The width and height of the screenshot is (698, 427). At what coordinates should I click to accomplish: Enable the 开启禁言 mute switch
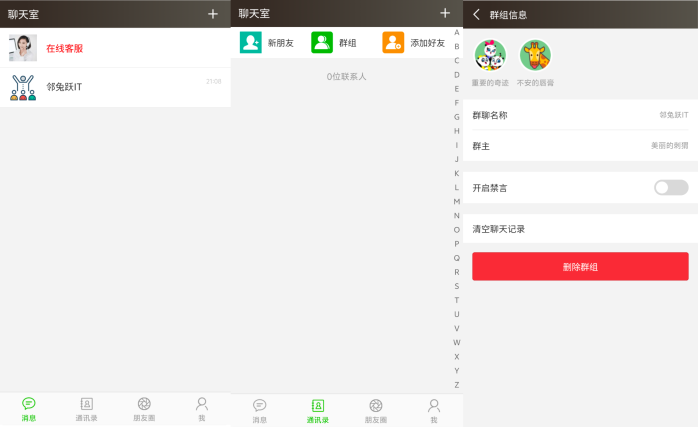670,188
